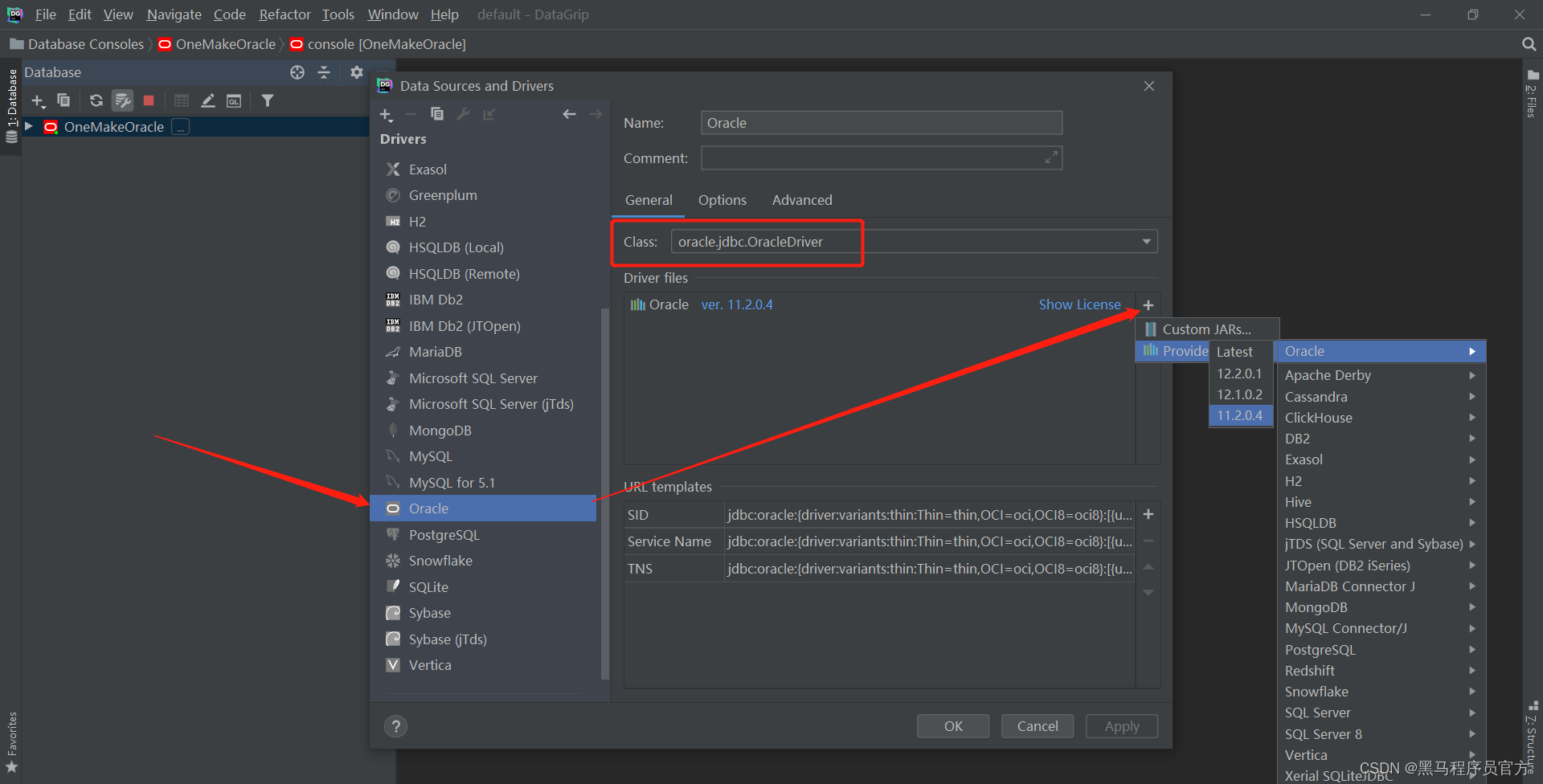Expand the OneMakeOracle tree node
The image size is (1543, 784).
point(29,126)
